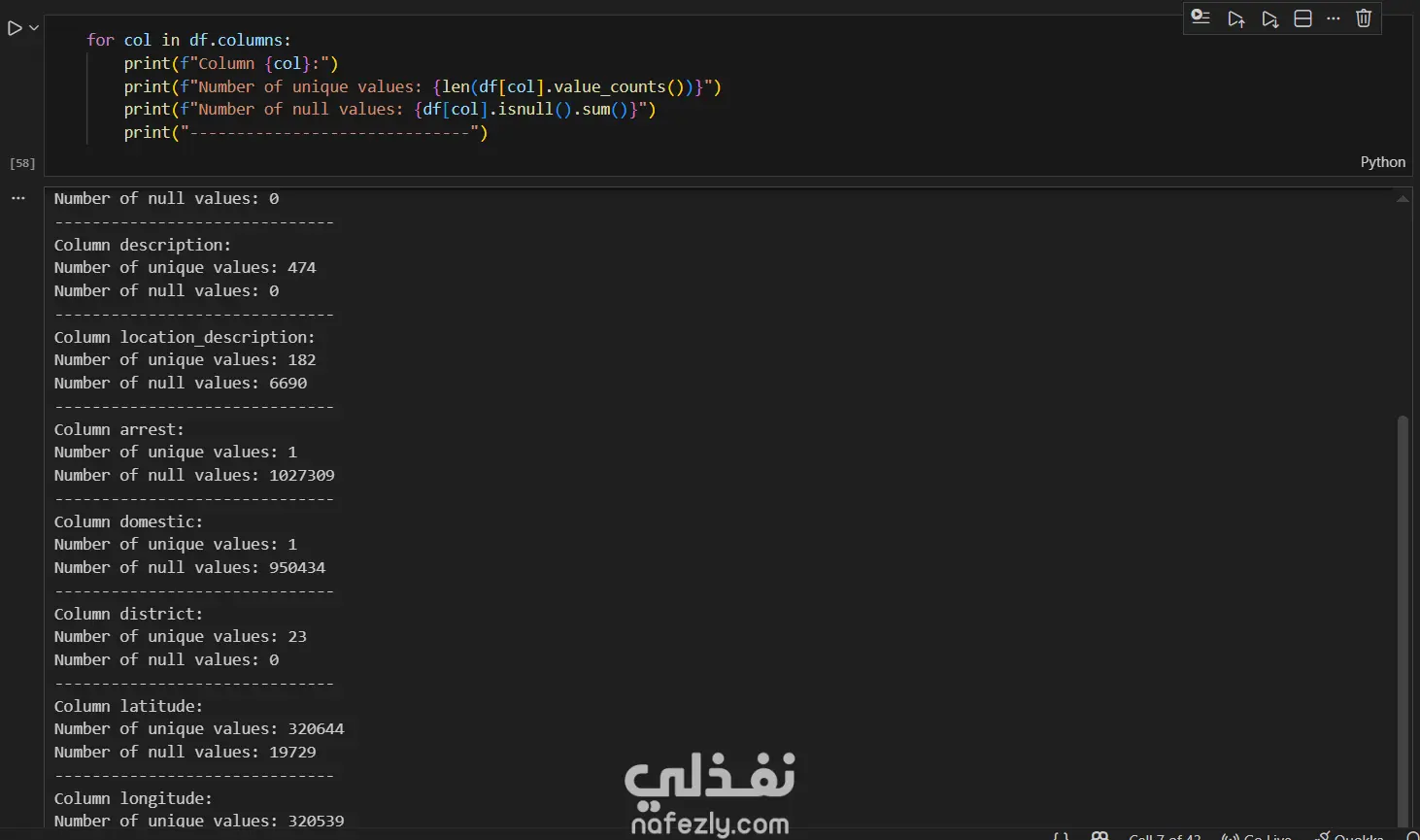The height and width of the screenshot is (840, 1420).
Task: Click the code line printing the dashed separator
Action: (306, 133)
